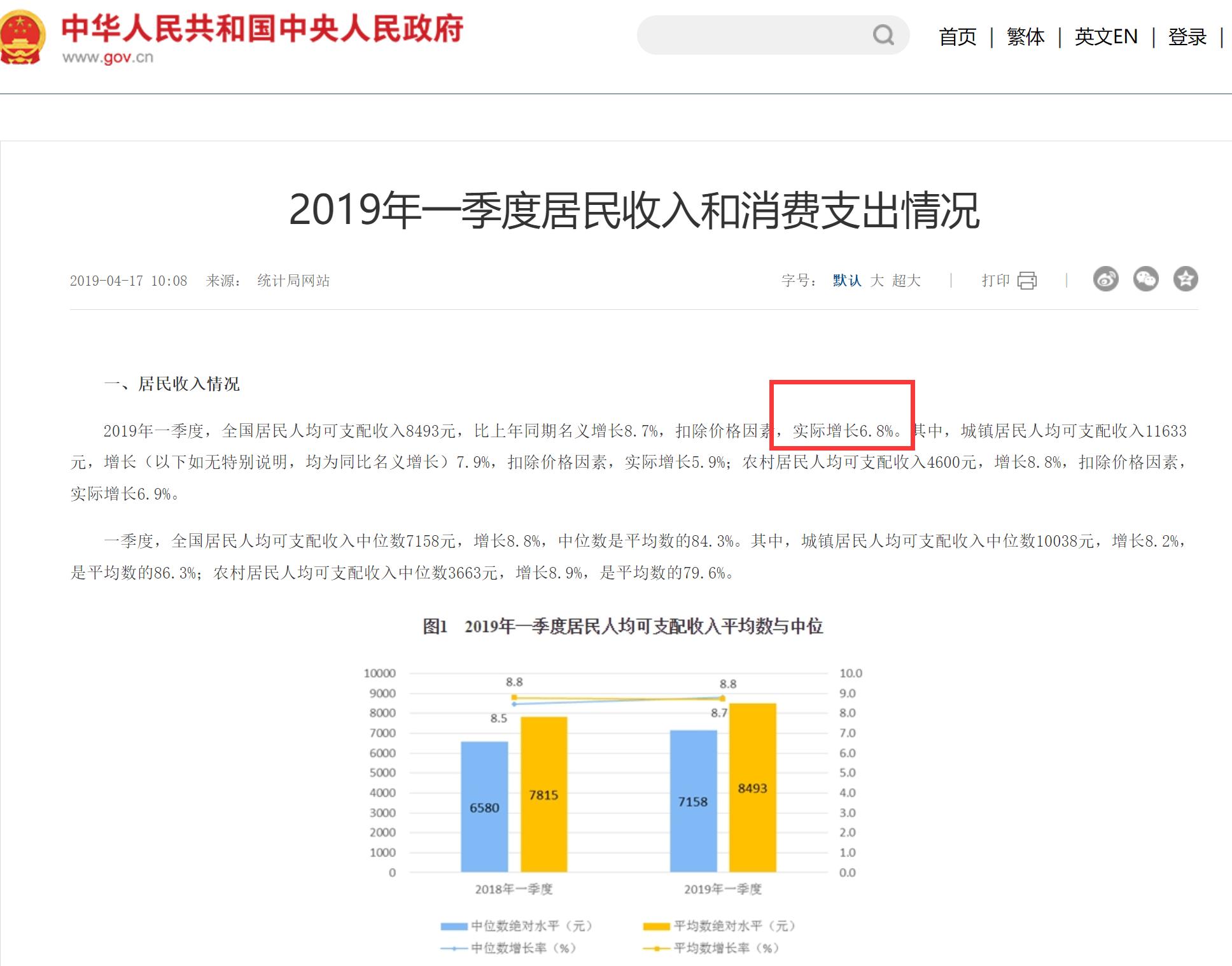Click the printer icon next to 打印
The width and height of the screenshot is (1232, 966).
[1028, 279]
